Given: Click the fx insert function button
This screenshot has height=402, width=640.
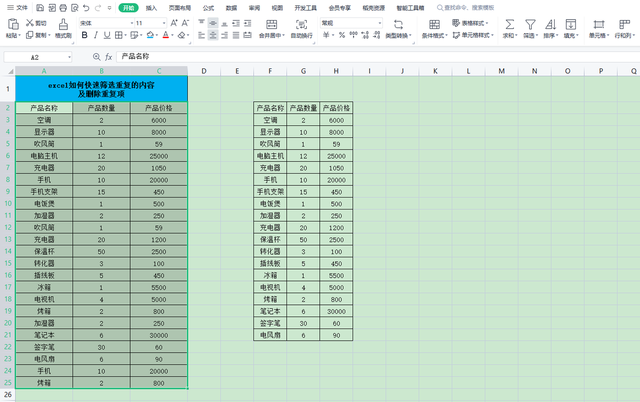Looking at the screenshot, I should click(109, 57).
